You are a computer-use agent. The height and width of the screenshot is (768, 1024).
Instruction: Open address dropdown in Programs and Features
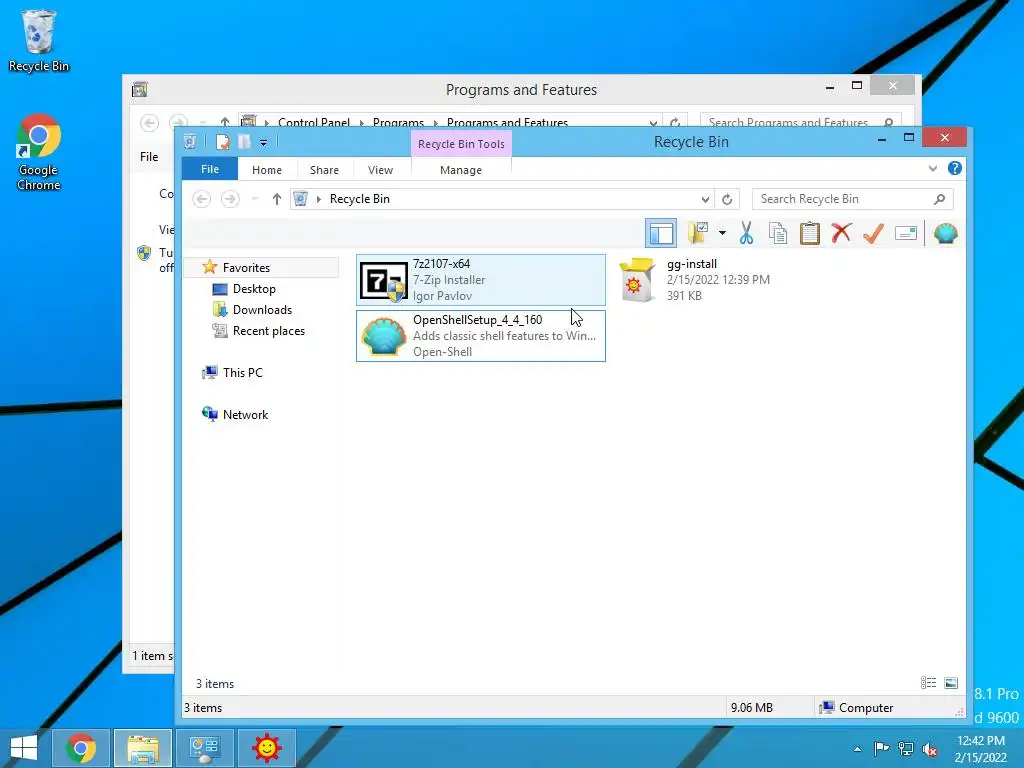click(653, 122)
